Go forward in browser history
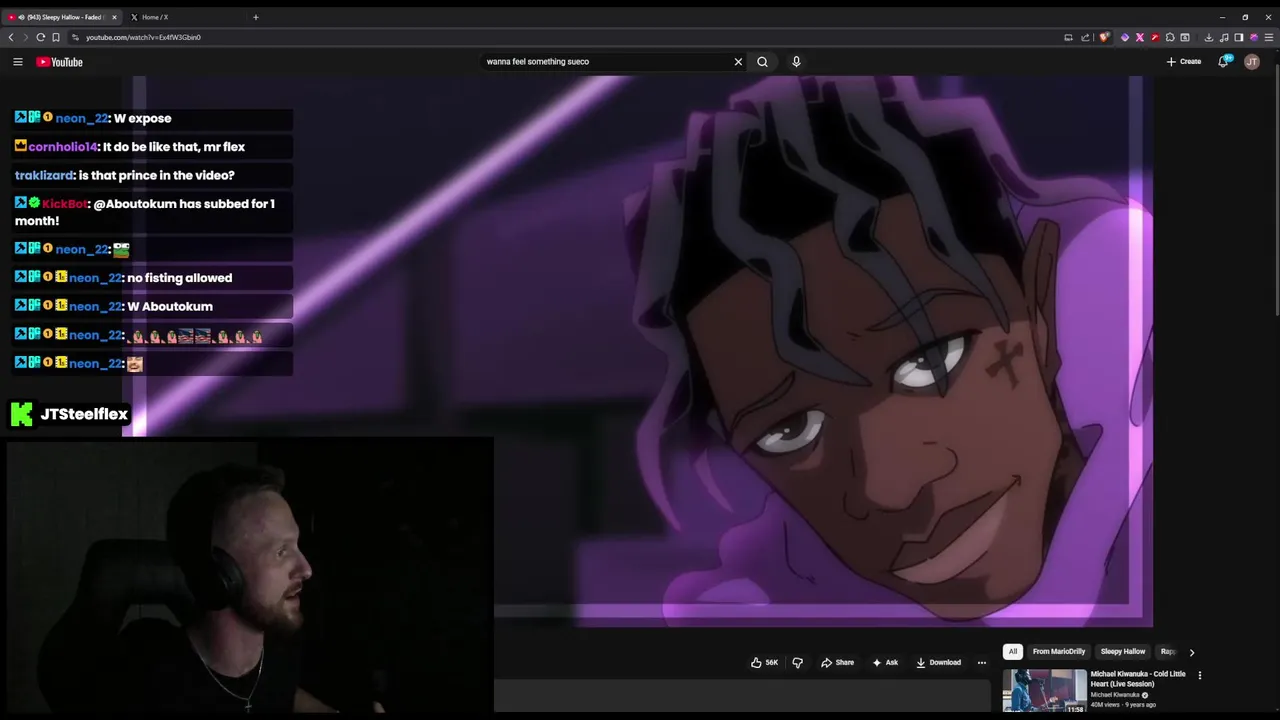 click(x=25, y=37)
